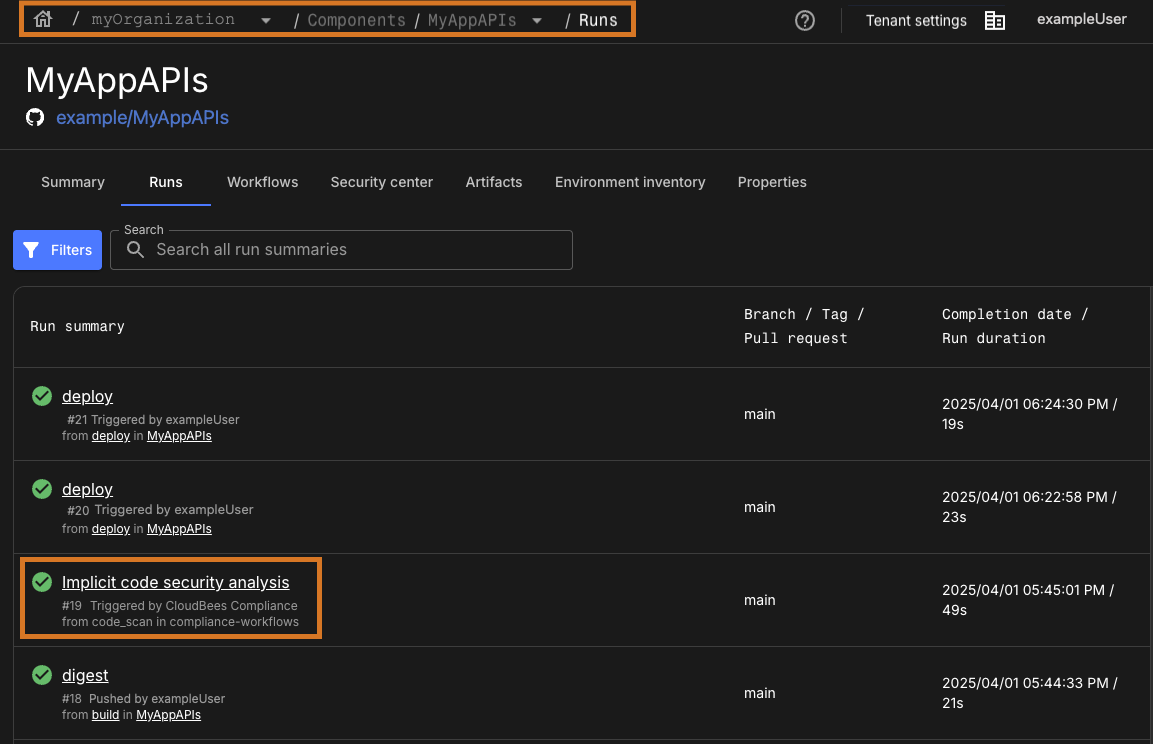Open the example/MyAppAPIs repository link
This screenshot has width=1153, height=744.
[x=142, y=118]
